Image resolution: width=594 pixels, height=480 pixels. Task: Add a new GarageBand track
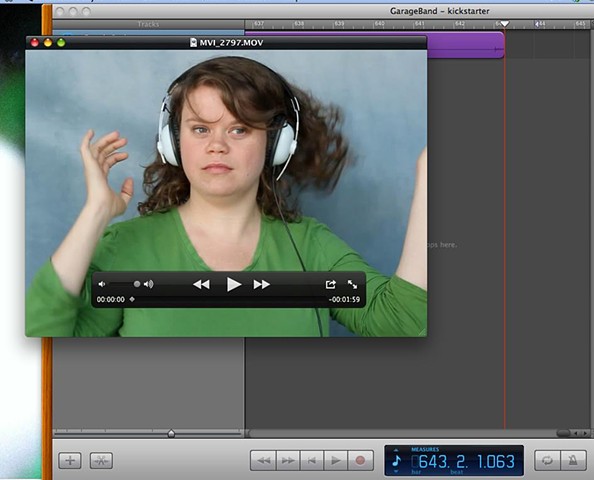(70, 461)
